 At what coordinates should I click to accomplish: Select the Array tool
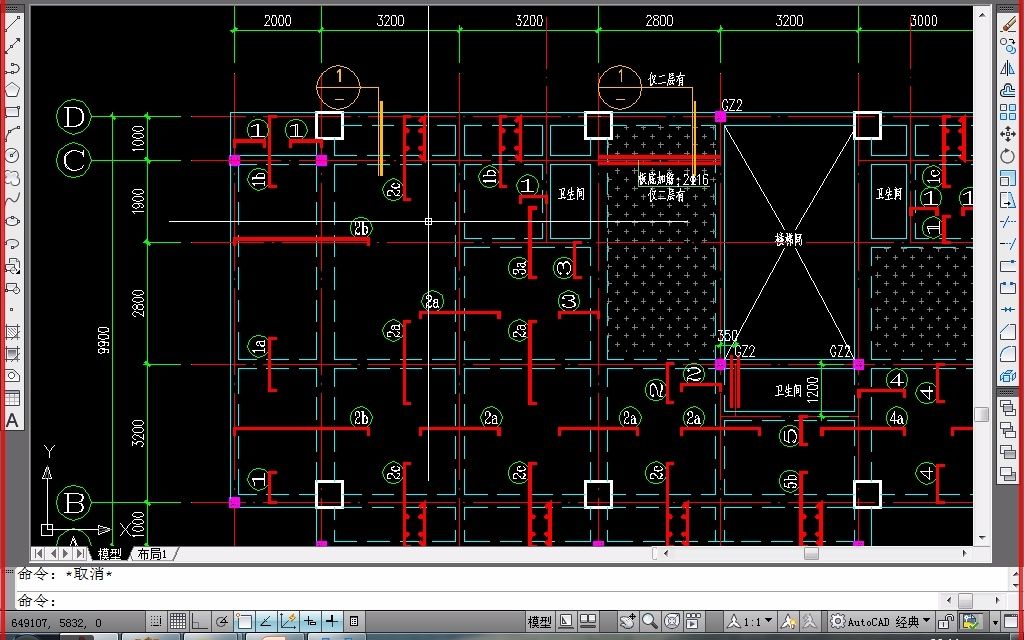(x=1008, y=112)
